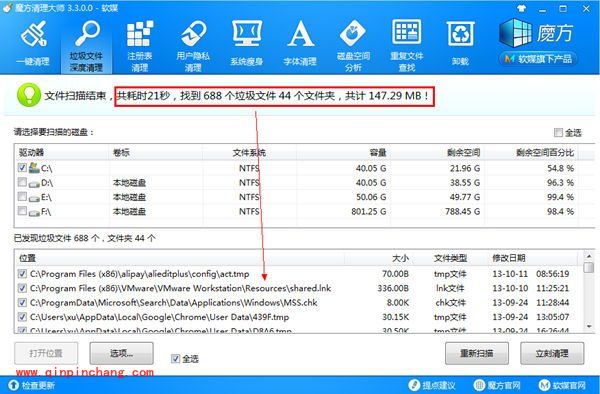Select the 垃圾文件深度清理 magnifier icon
The image size is (600, 394).
87,33
